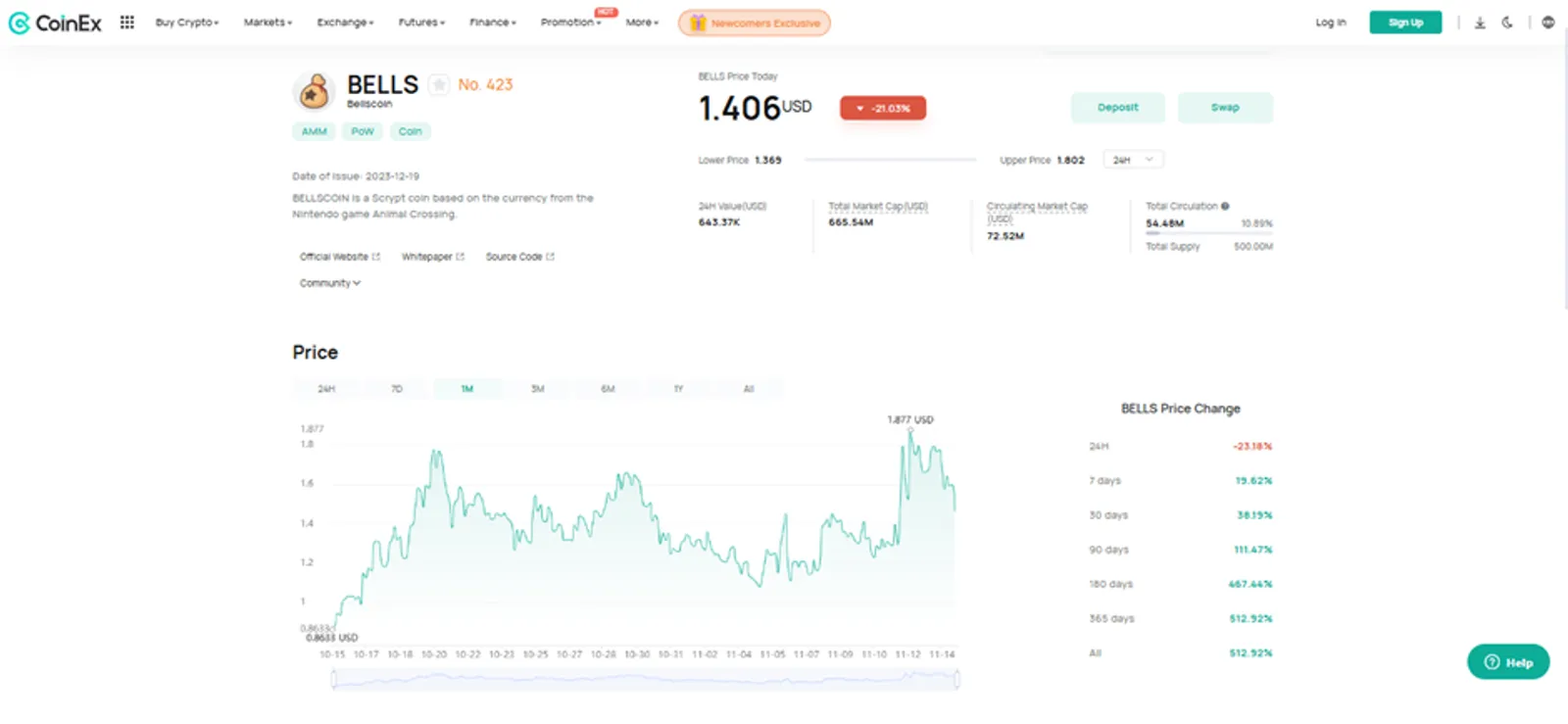Open the Official Website link
The image size is (1568, 724).
(x=339, y=257)
